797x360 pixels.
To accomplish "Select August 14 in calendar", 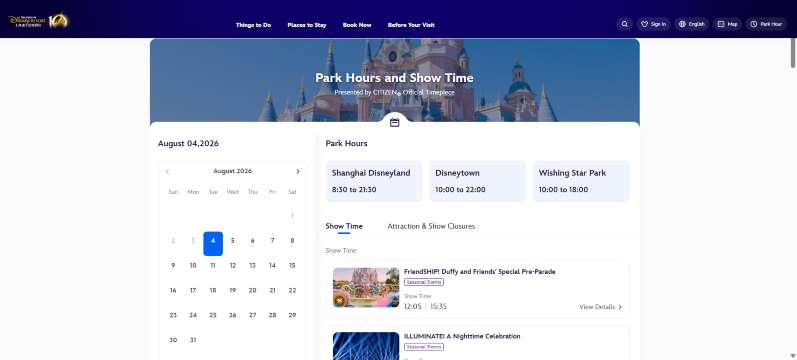I will (272, 265).
